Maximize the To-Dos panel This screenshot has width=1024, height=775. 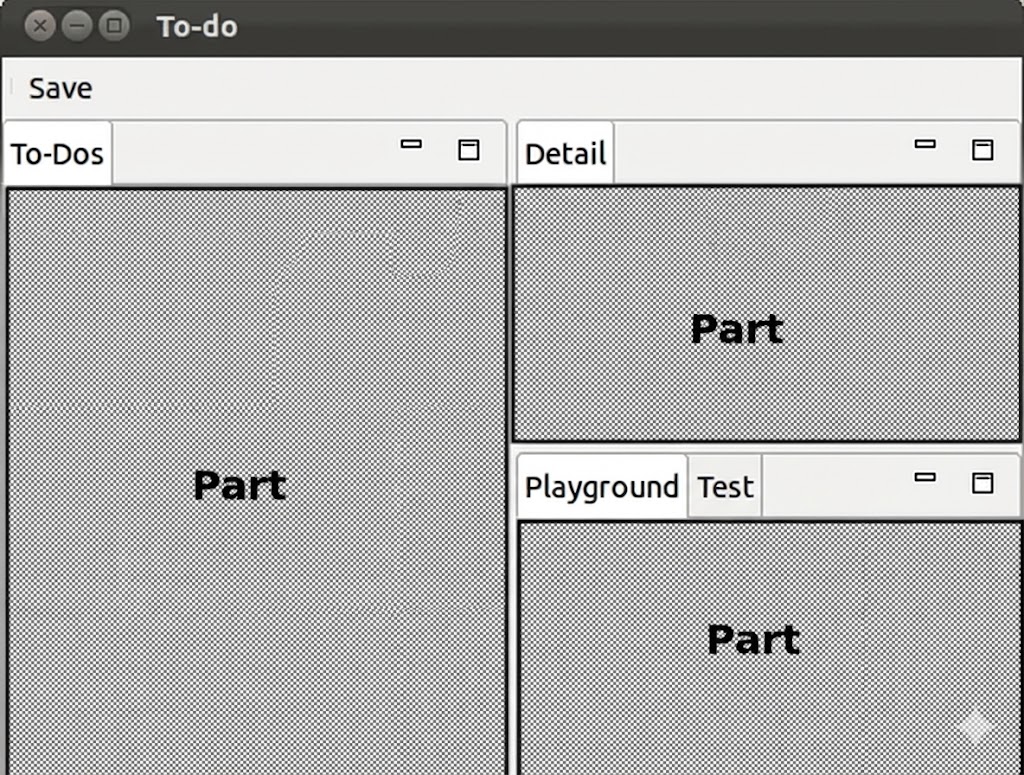coord(468,150)
